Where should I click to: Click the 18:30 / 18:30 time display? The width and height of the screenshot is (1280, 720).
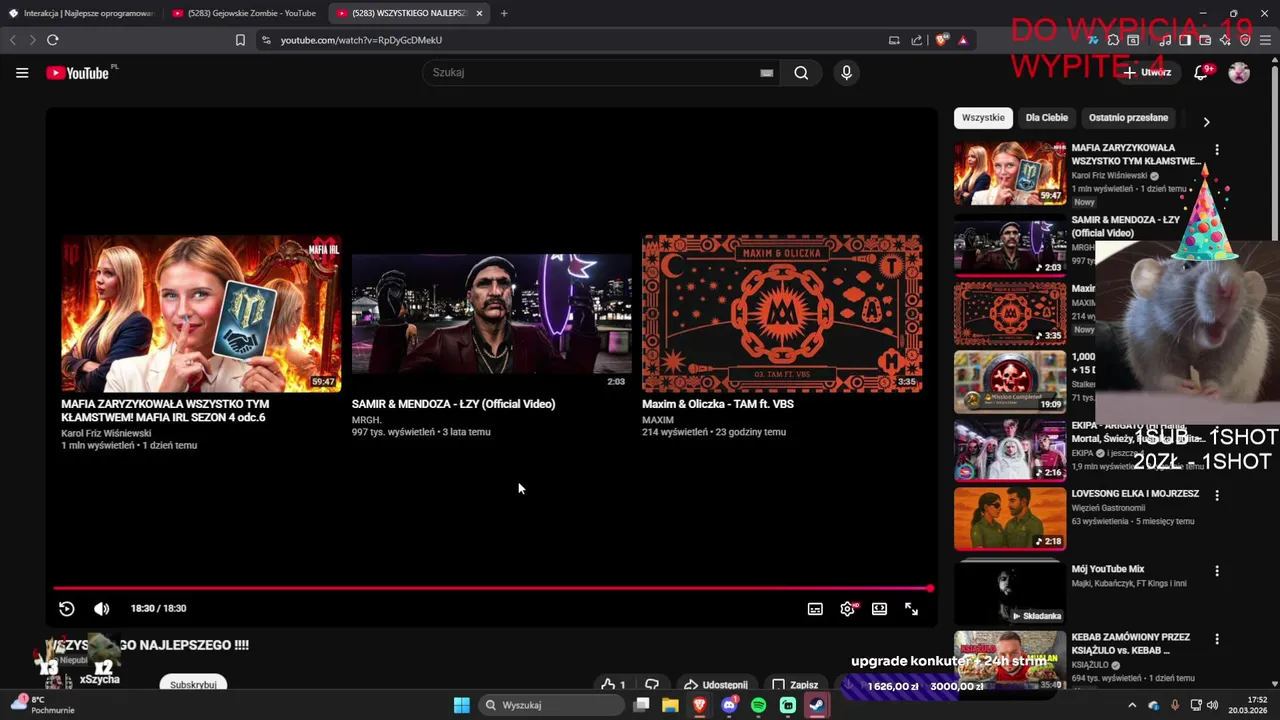[158, 608]
